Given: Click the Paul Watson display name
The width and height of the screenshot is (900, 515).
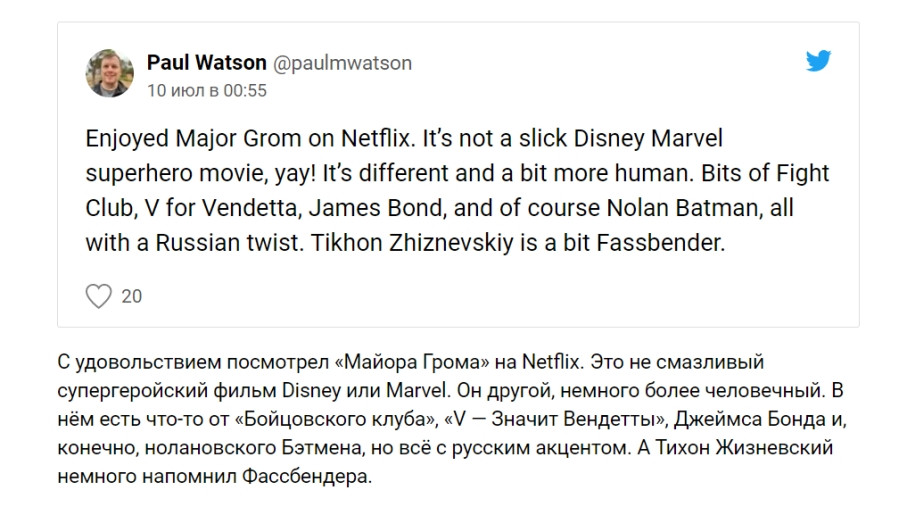Looking at the screenshot, I should click(207, 63).
